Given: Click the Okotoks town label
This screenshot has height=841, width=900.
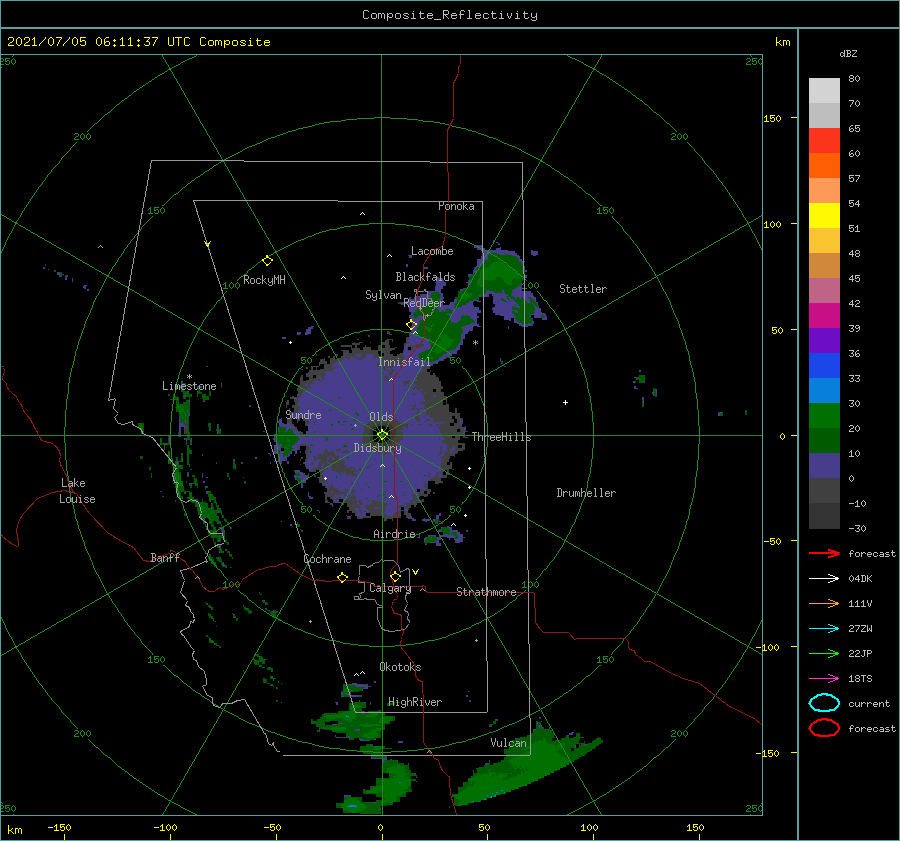Looking at the screenshot, I should [x=400, y=667].
